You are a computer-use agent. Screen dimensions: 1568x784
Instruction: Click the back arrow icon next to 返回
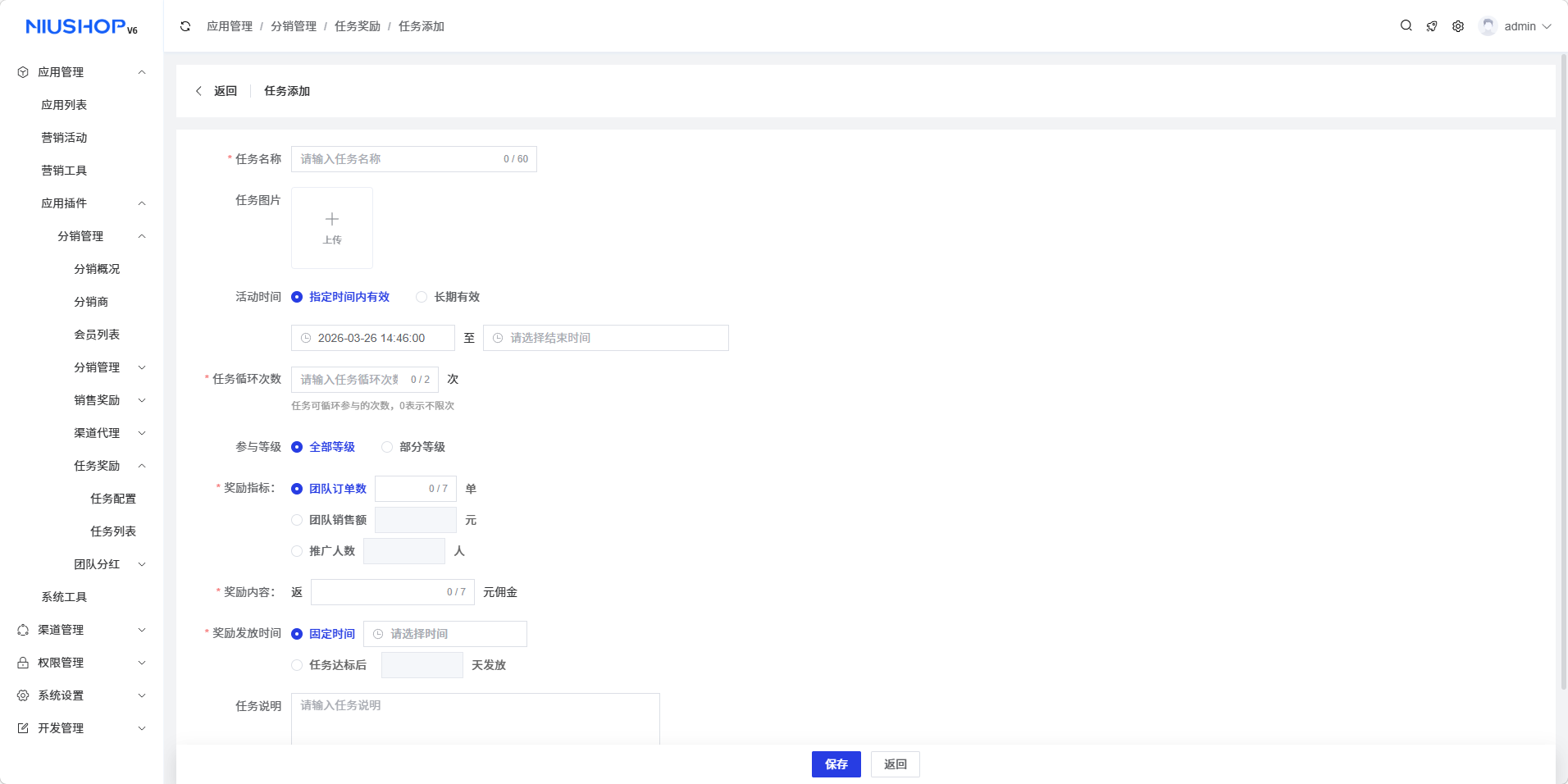pos(198,91)
